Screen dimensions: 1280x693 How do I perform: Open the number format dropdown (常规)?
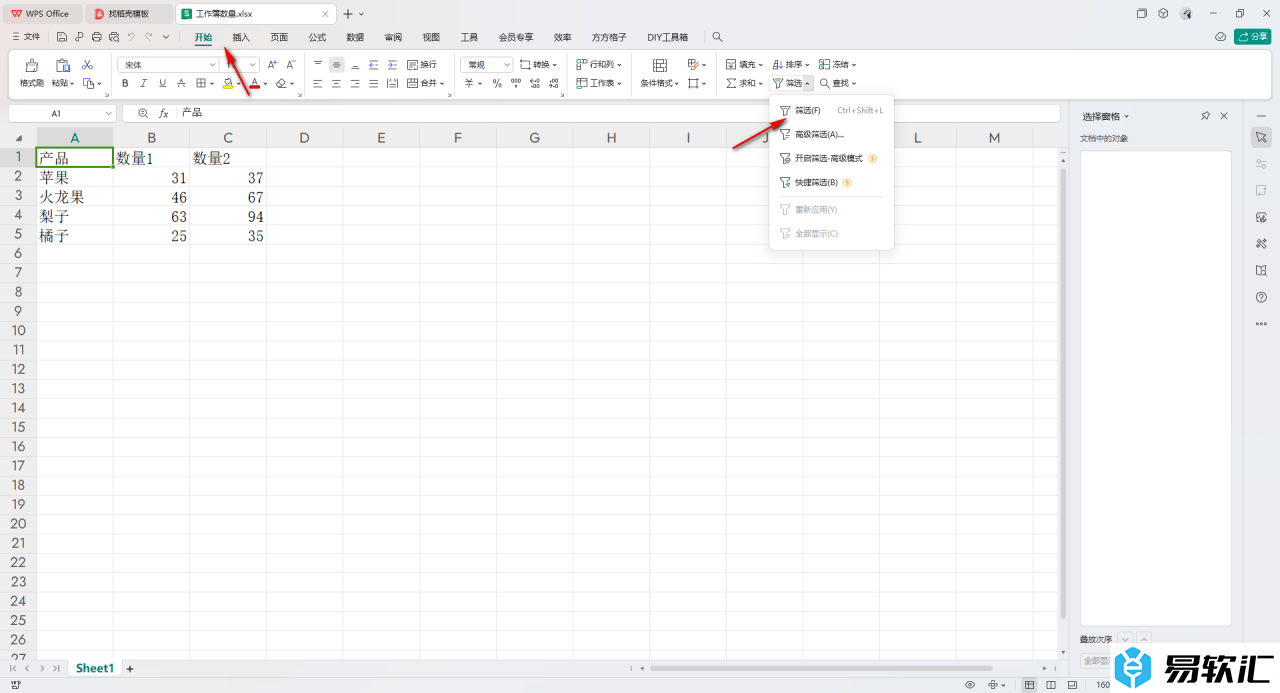click(x=506, y=64)
